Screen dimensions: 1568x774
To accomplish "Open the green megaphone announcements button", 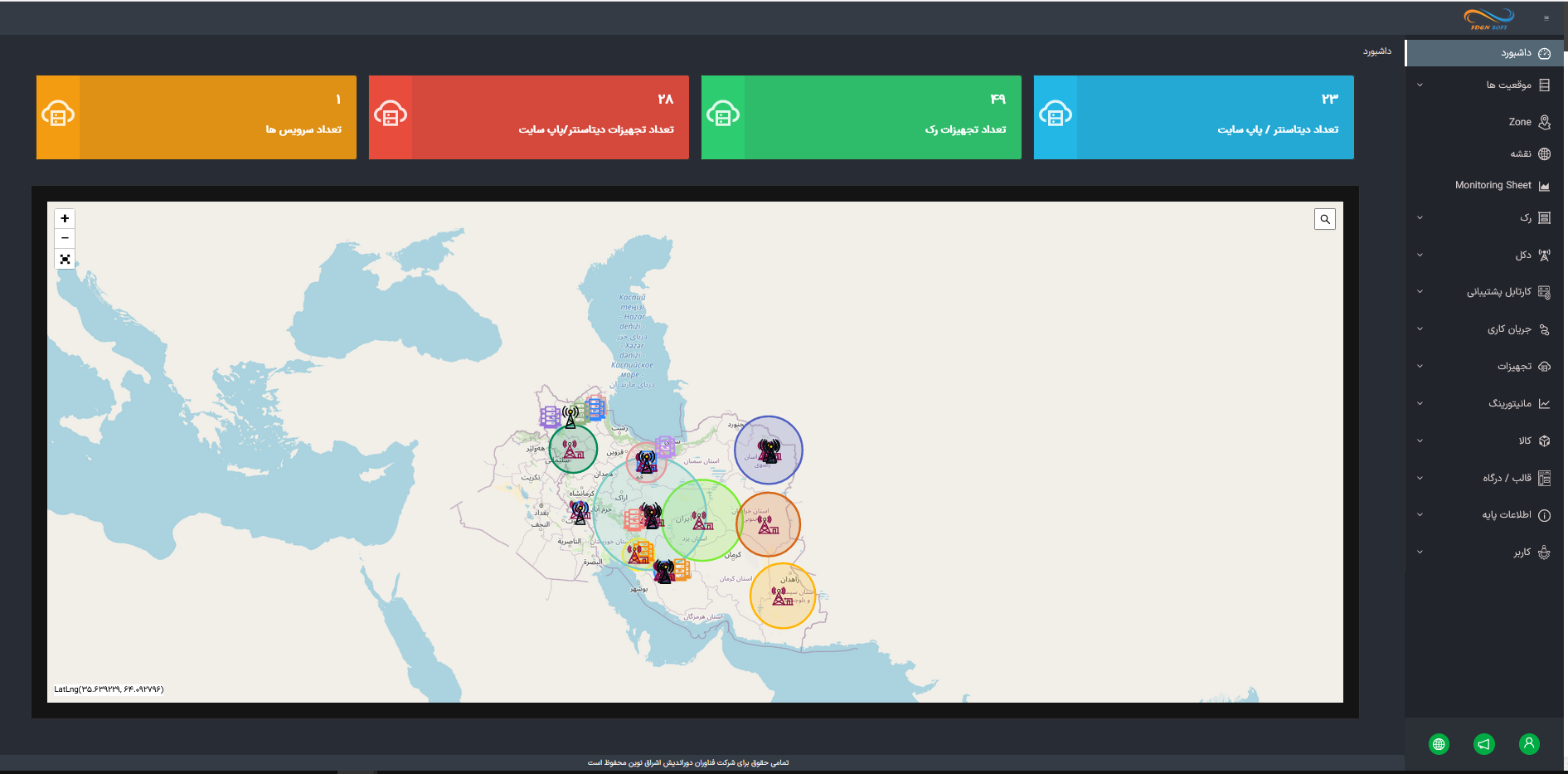I will click(1483, 744).
